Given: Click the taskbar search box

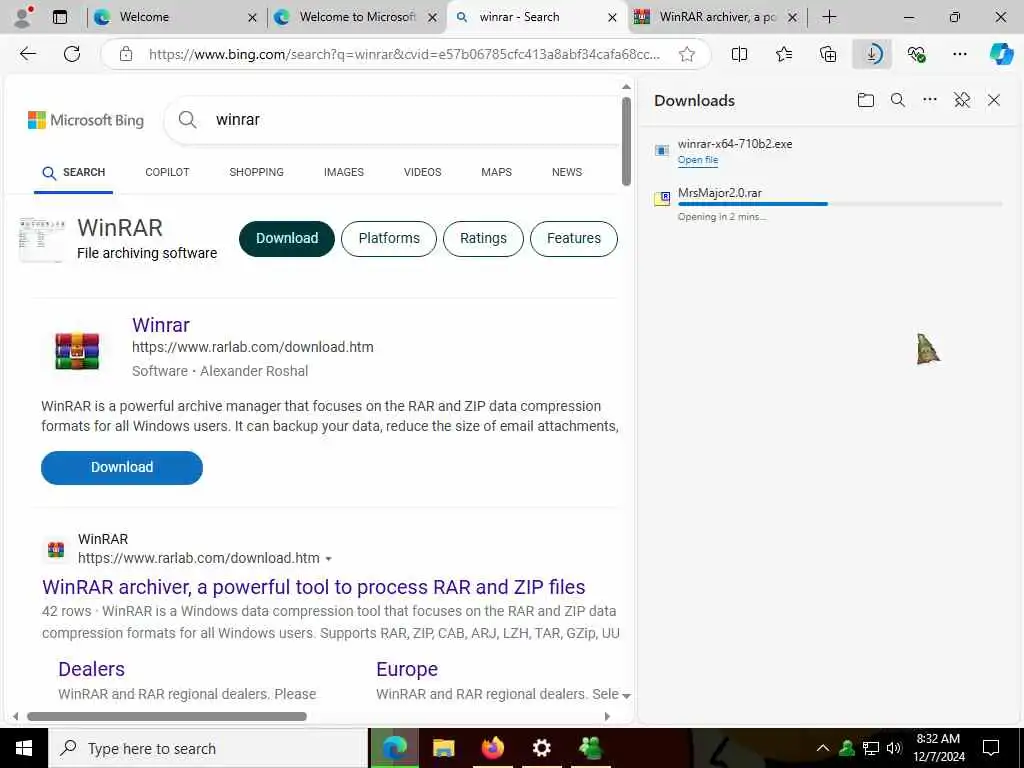Looking at the screenshot, I should tap(208, 748).
